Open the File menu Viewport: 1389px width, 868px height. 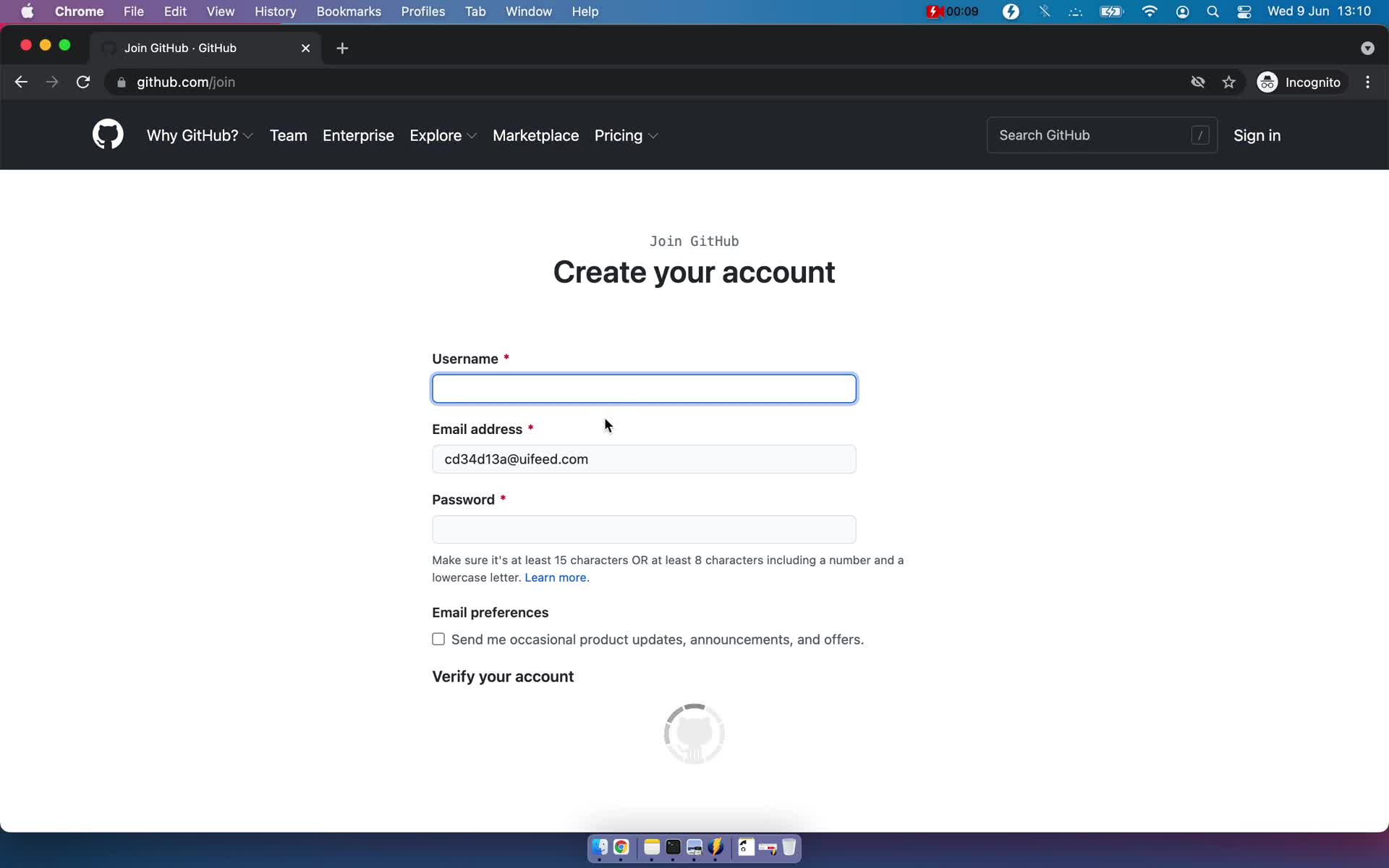click(x=134, y=12)
